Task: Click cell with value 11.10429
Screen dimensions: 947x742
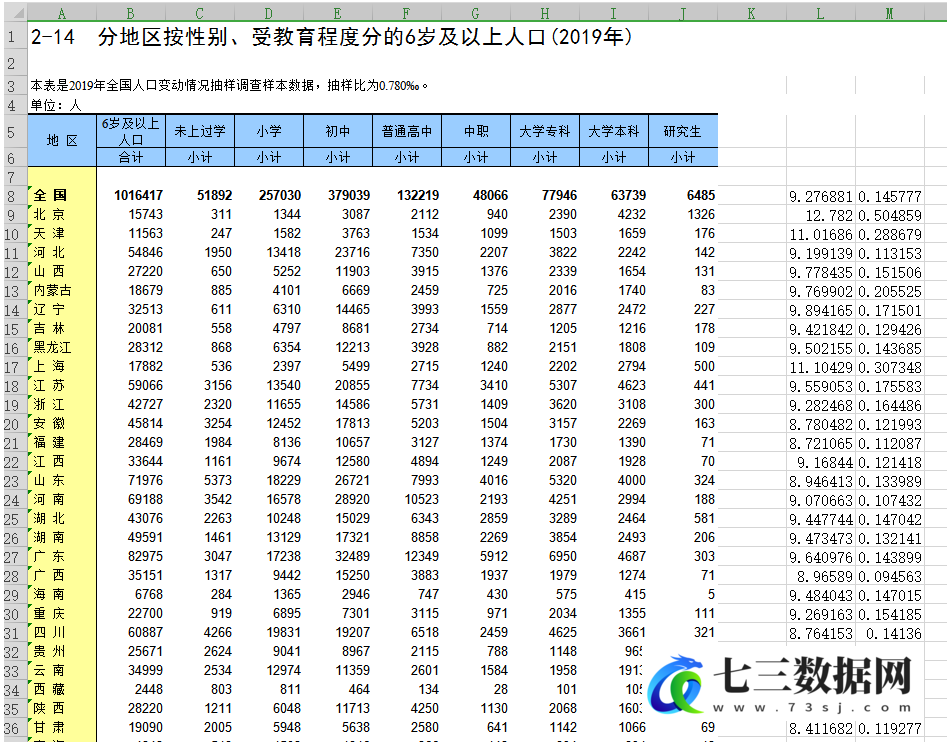Action: [820, 368]
